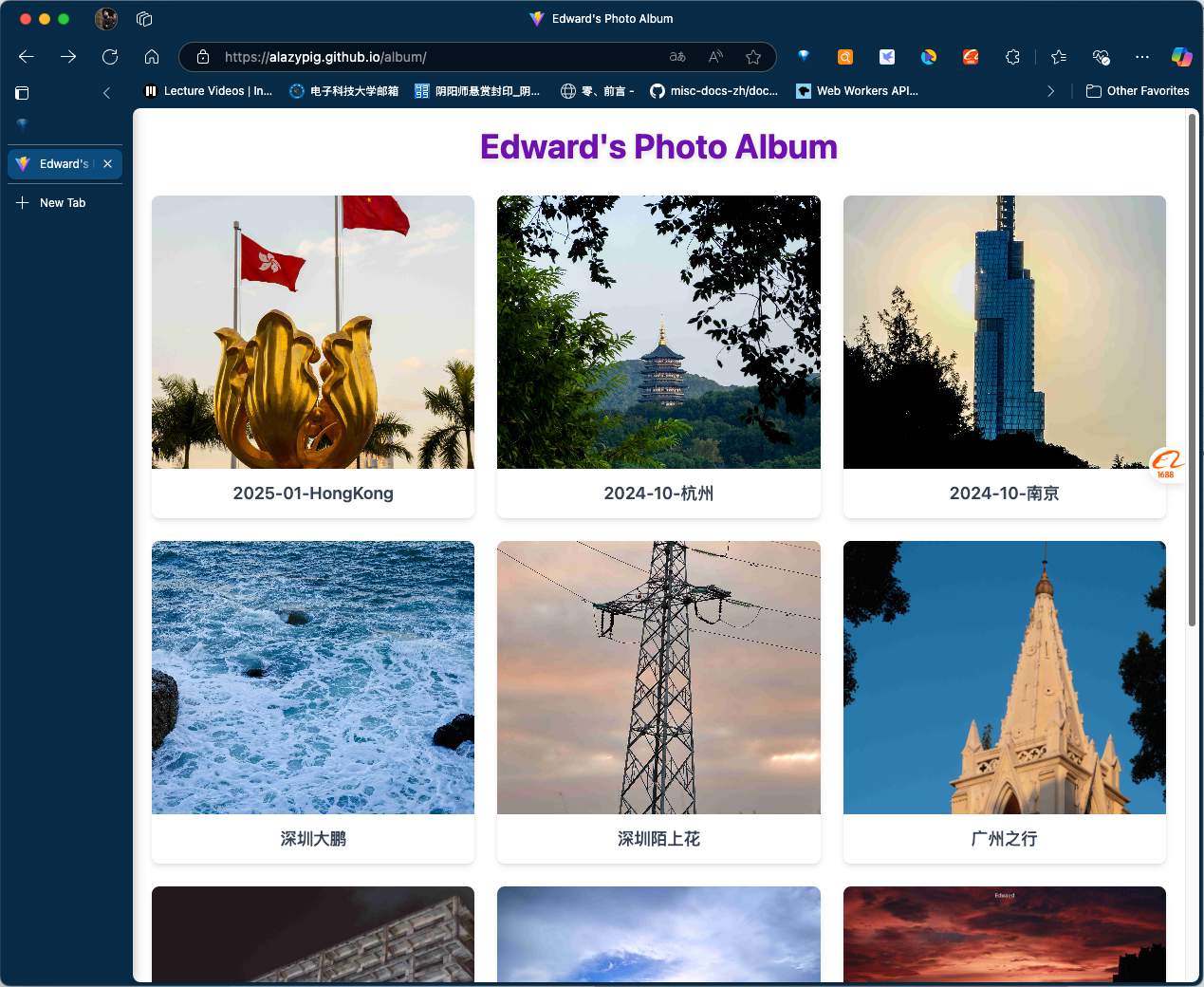This screenshot has width=1204, height=987.
Task: Open the 电子科技大学邮箱 bookmark
Action: pos(343,91)
